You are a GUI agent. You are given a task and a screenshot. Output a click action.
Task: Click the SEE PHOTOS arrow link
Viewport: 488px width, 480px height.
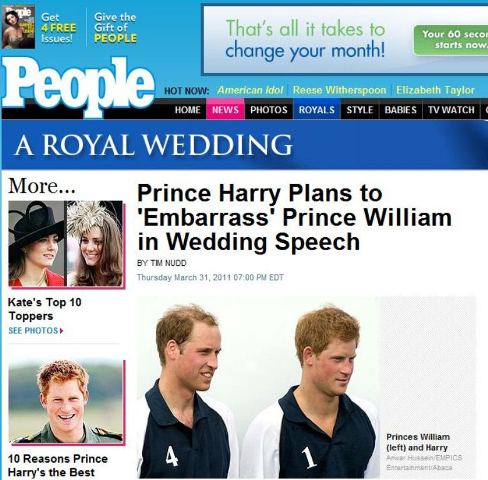tap(36, 331)
